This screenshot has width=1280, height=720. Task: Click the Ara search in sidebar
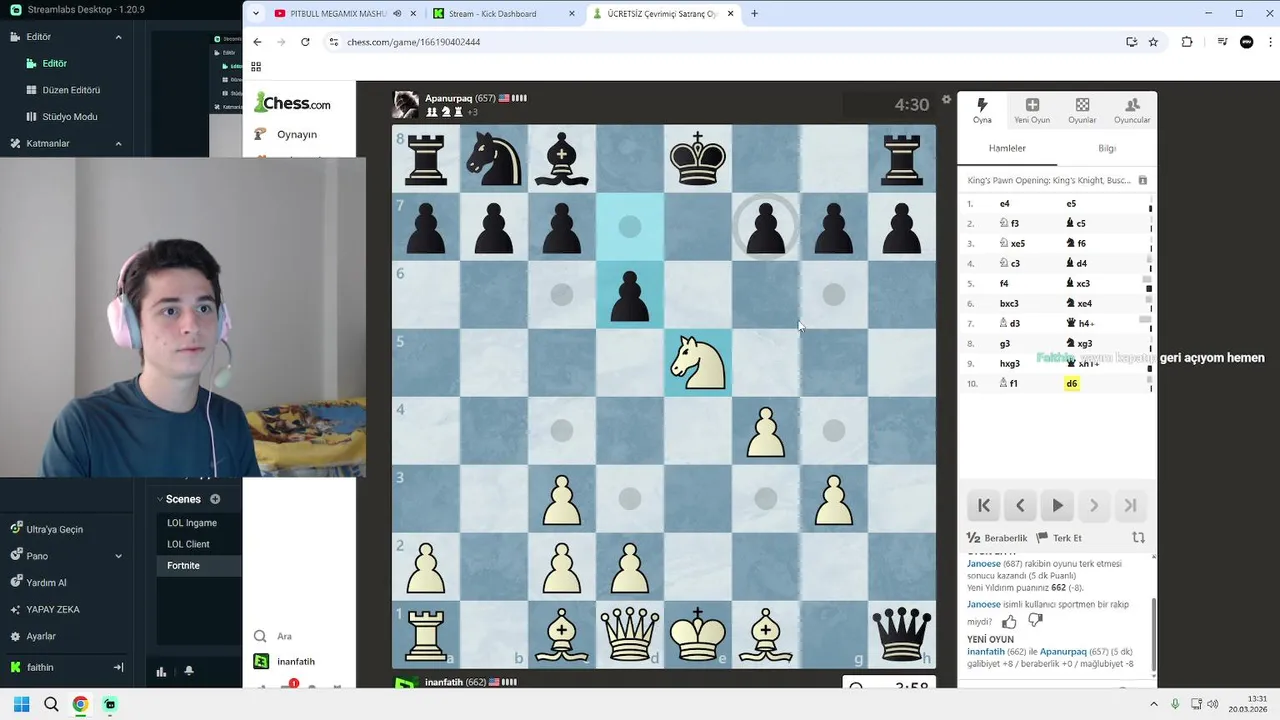point(273,636)
